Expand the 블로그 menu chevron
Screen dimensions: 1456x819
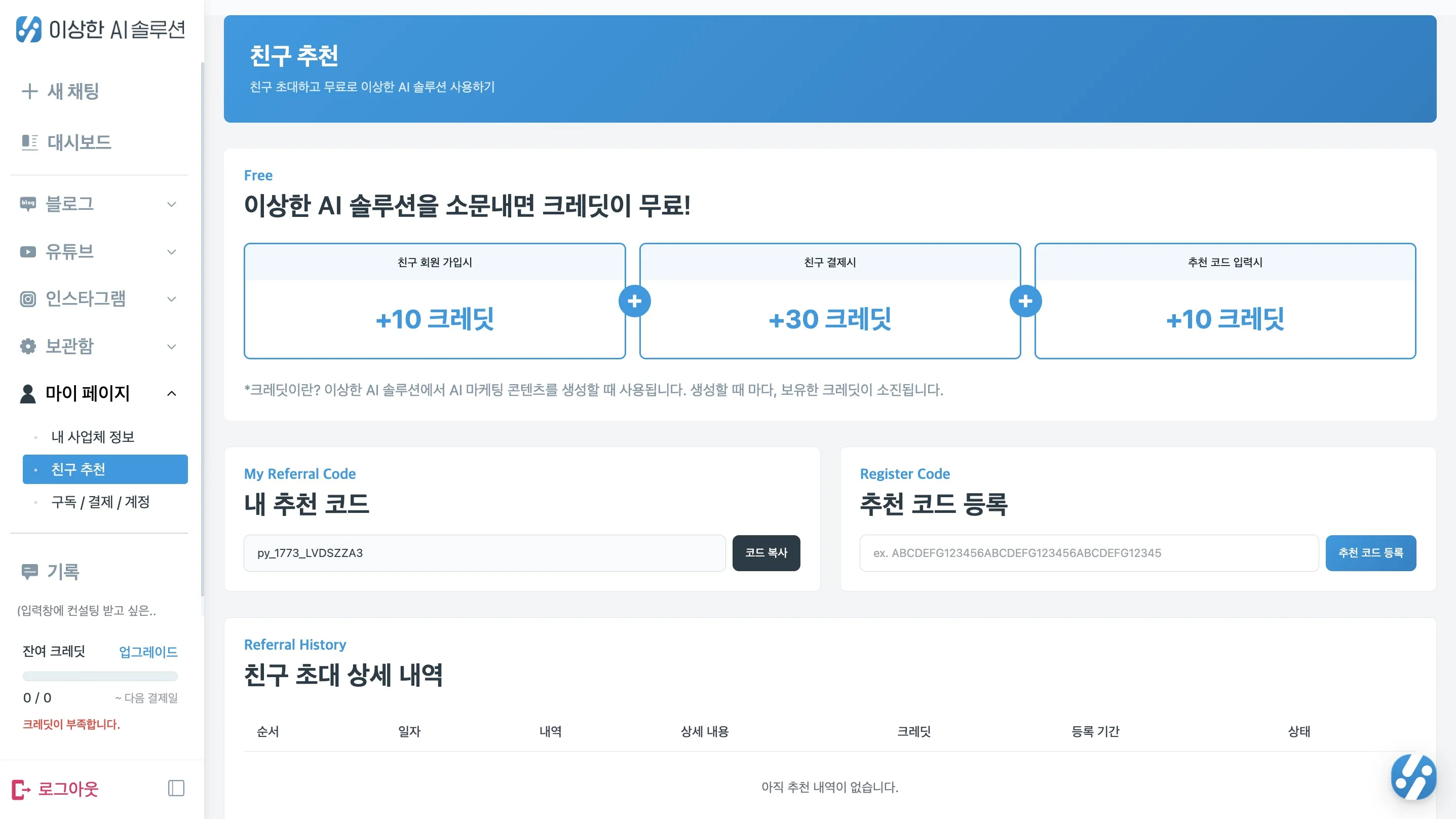pyautogui.click(x=172, y=204)
